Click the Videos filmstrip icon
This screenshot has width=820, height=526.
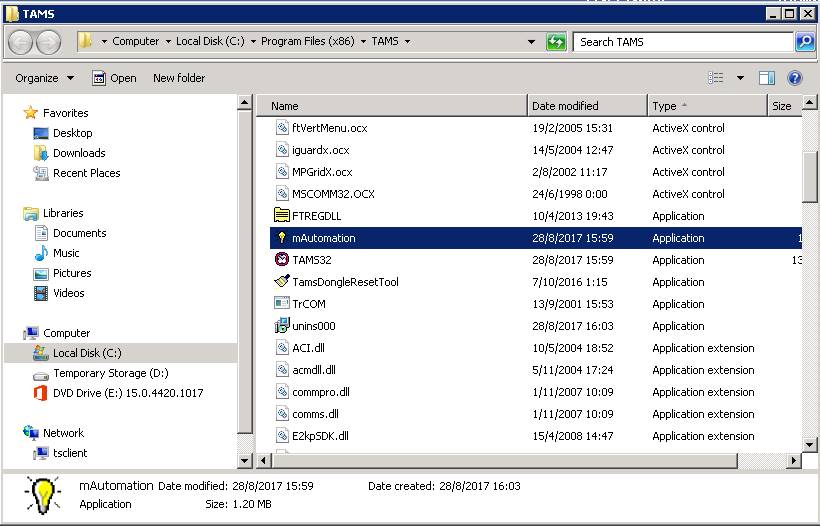coord(41,293)
